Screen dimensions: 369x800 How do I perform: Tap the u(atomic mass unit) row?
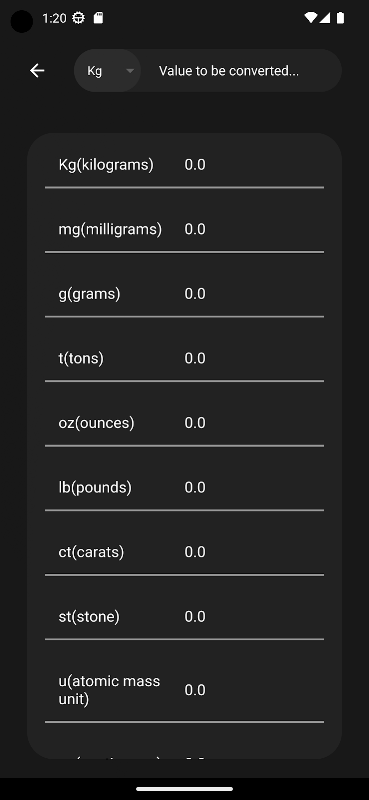(x=184, y=690)
